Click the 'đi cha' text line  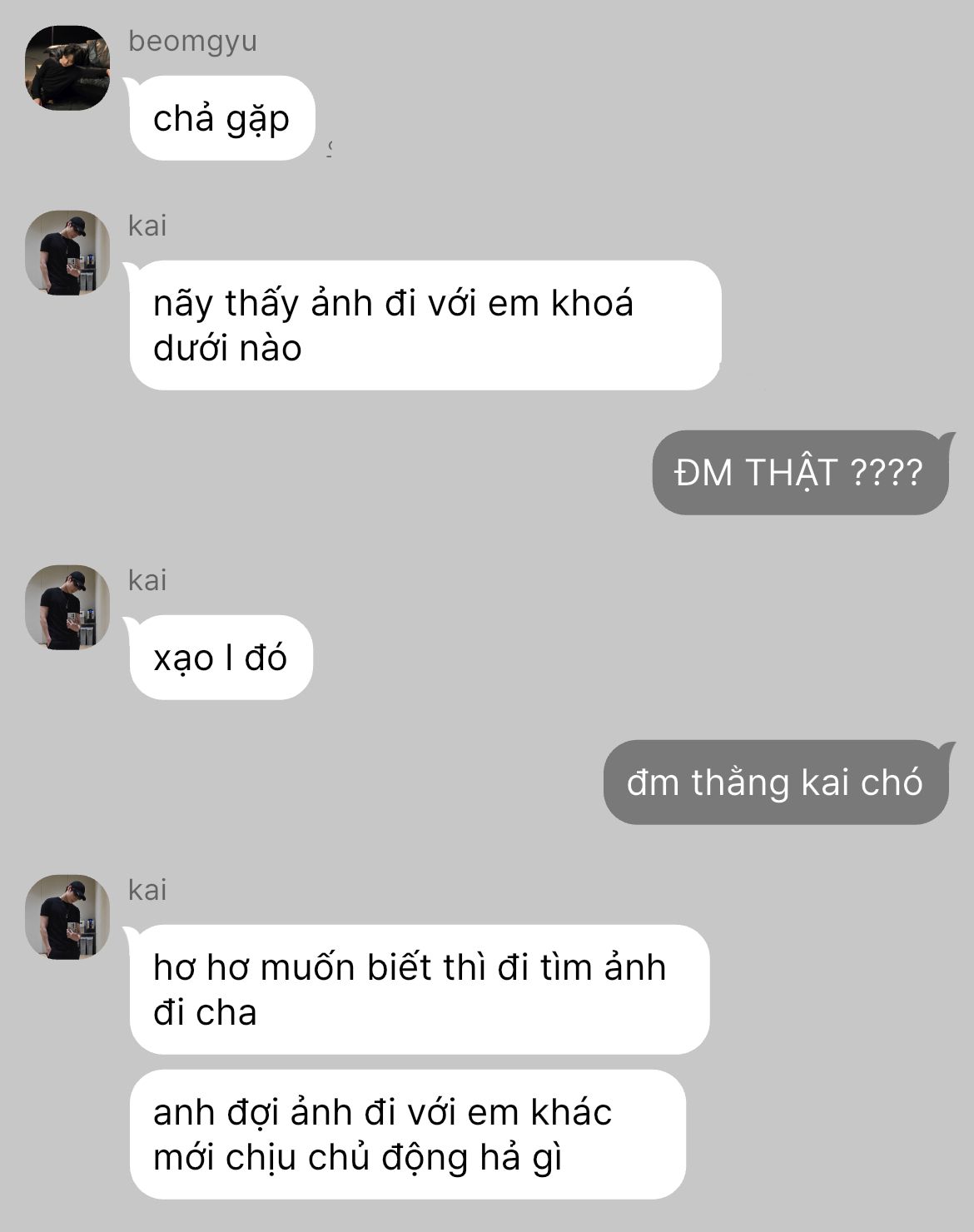tap(205, 1012)
